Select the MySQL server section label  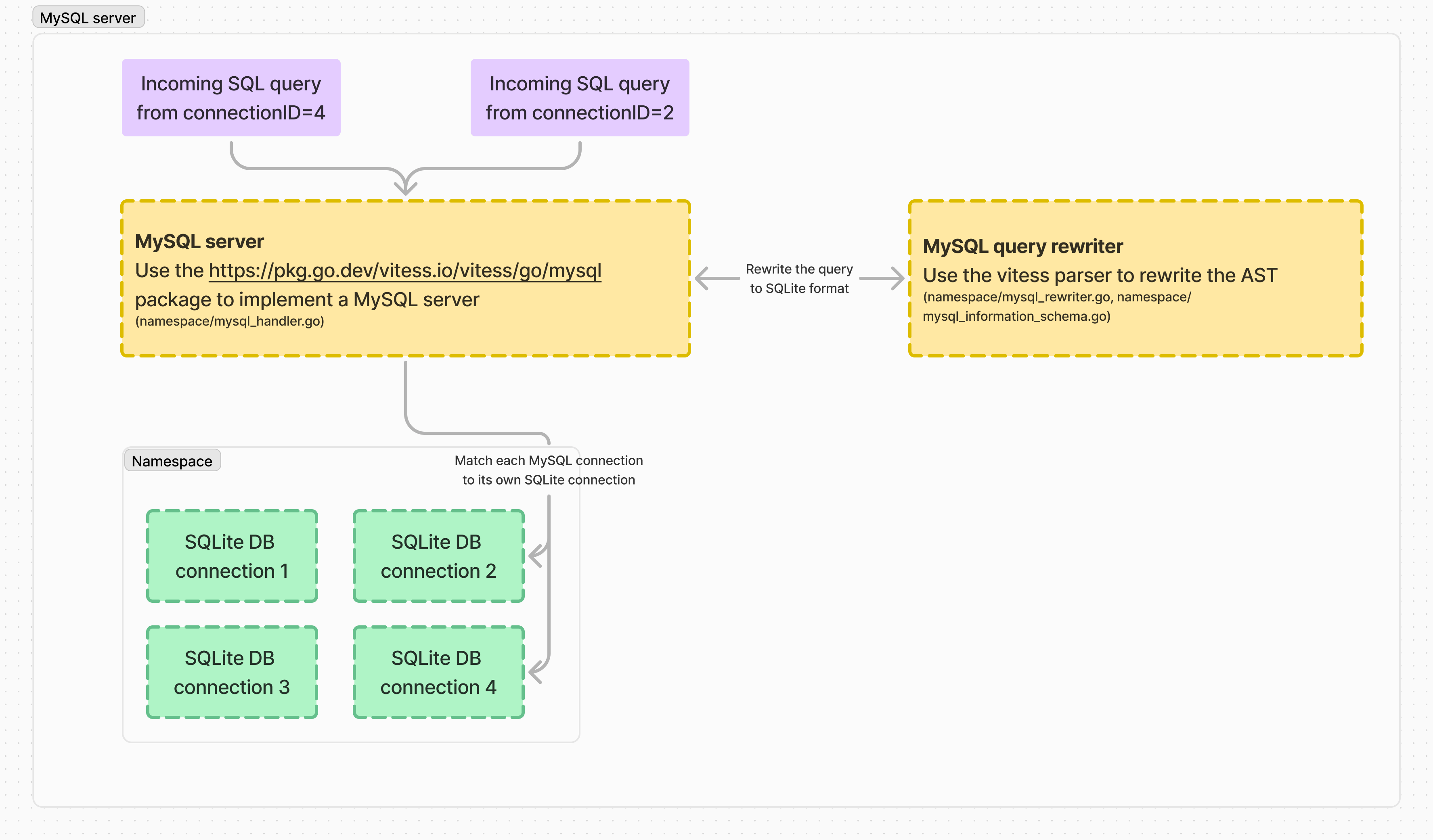pos(88,18)
